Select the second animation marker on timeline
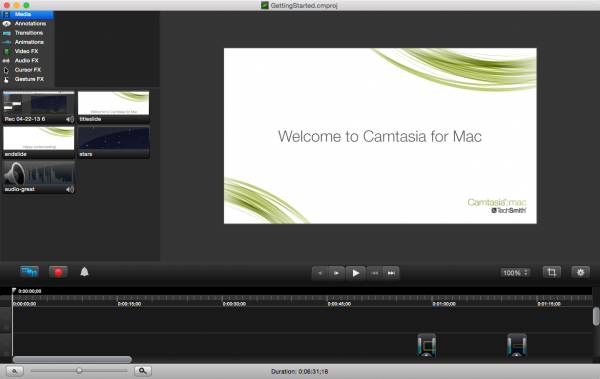Image resolution: width=600 pixels, height=379 pixels. (517, 345)
